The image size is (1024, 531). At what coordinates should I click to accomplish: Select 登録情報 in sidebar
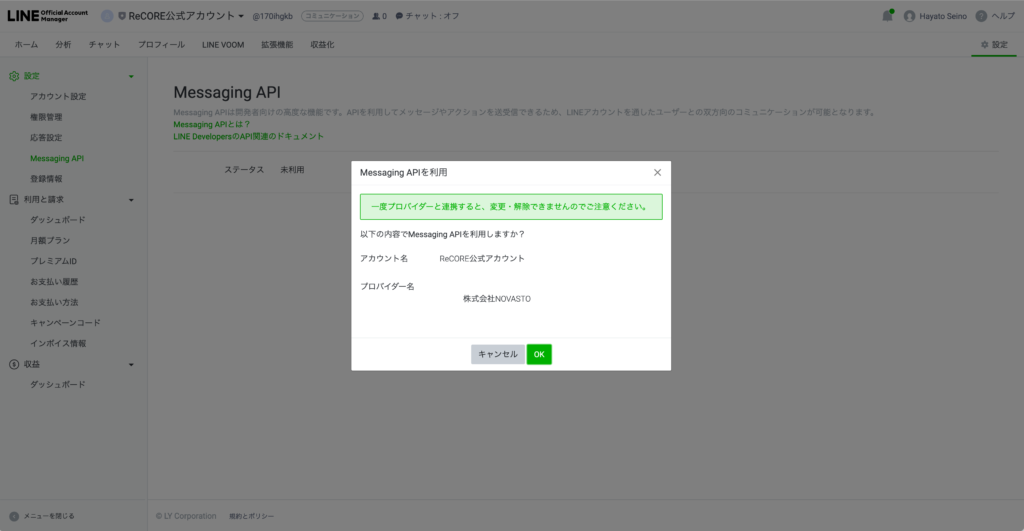46,179
